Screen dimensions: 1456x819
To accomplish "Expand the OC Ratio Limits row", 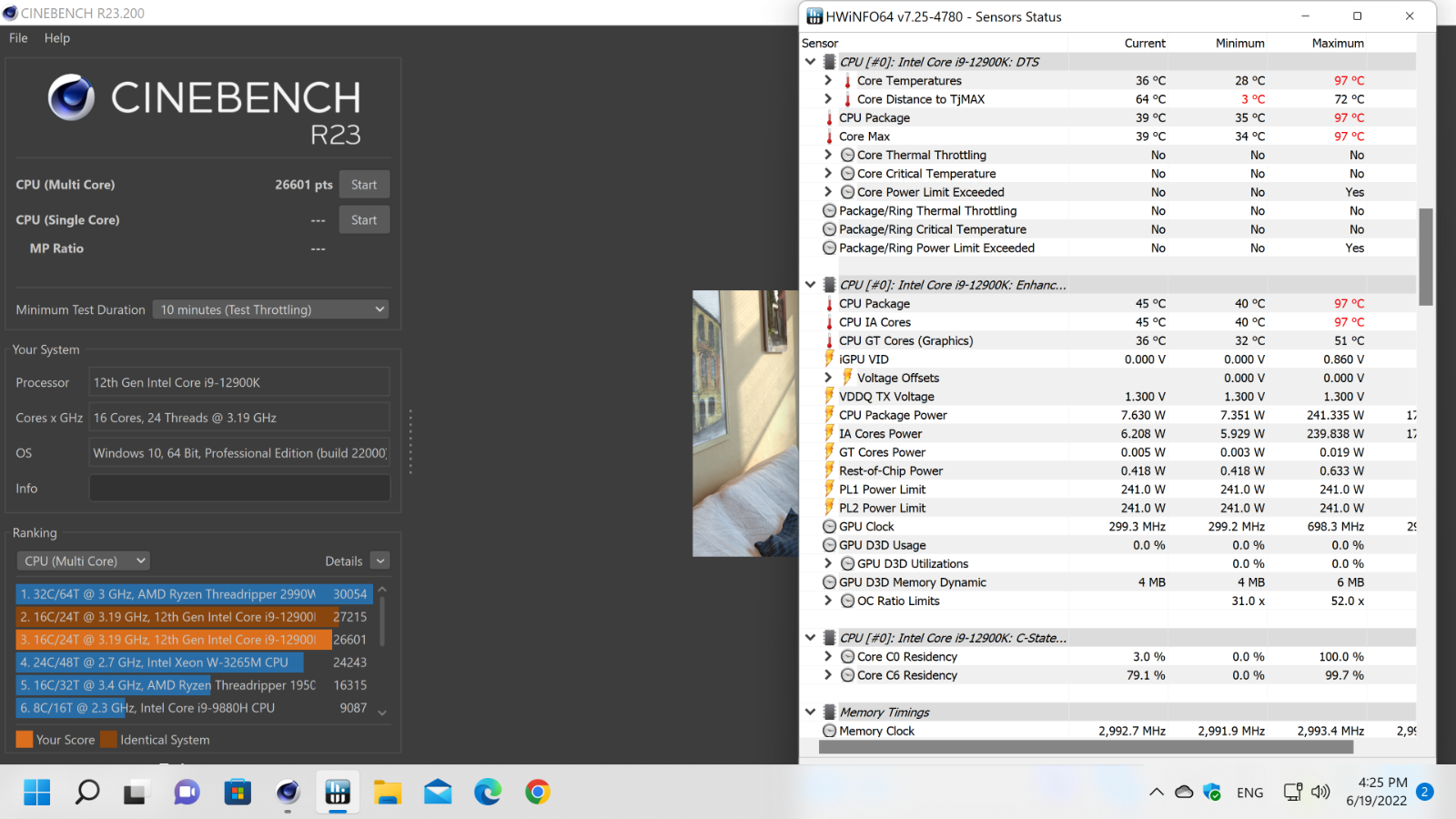I will [828, 601].
